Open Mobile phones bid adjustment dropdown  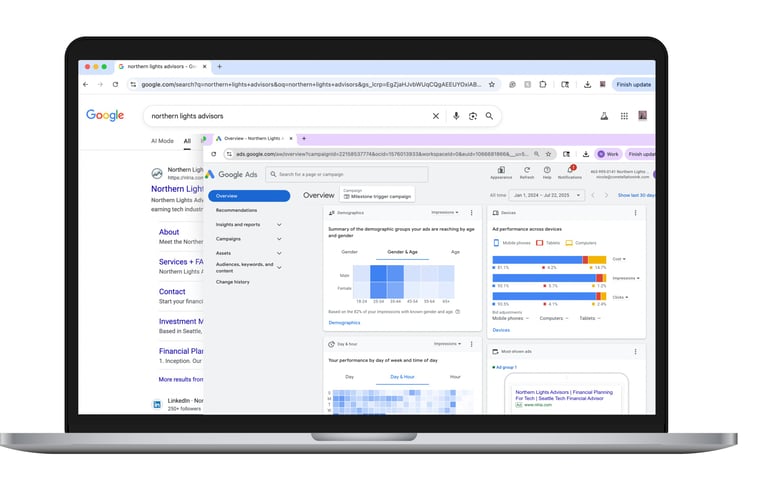coord(510,318)
